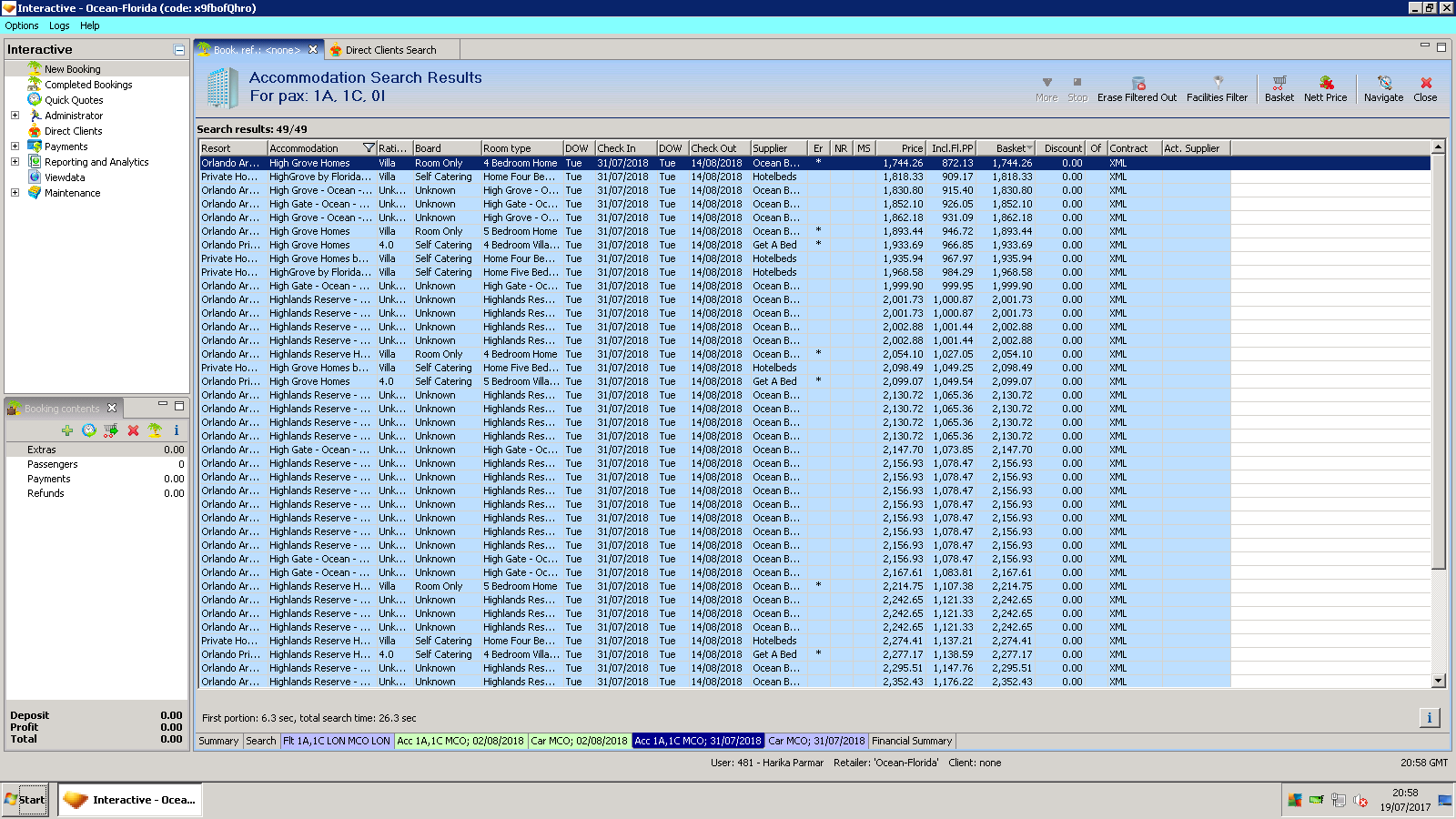Viewport: 1456px width, 819px height.
Task: Click the scroll down arrow of results list
Action: (1438, 681)
